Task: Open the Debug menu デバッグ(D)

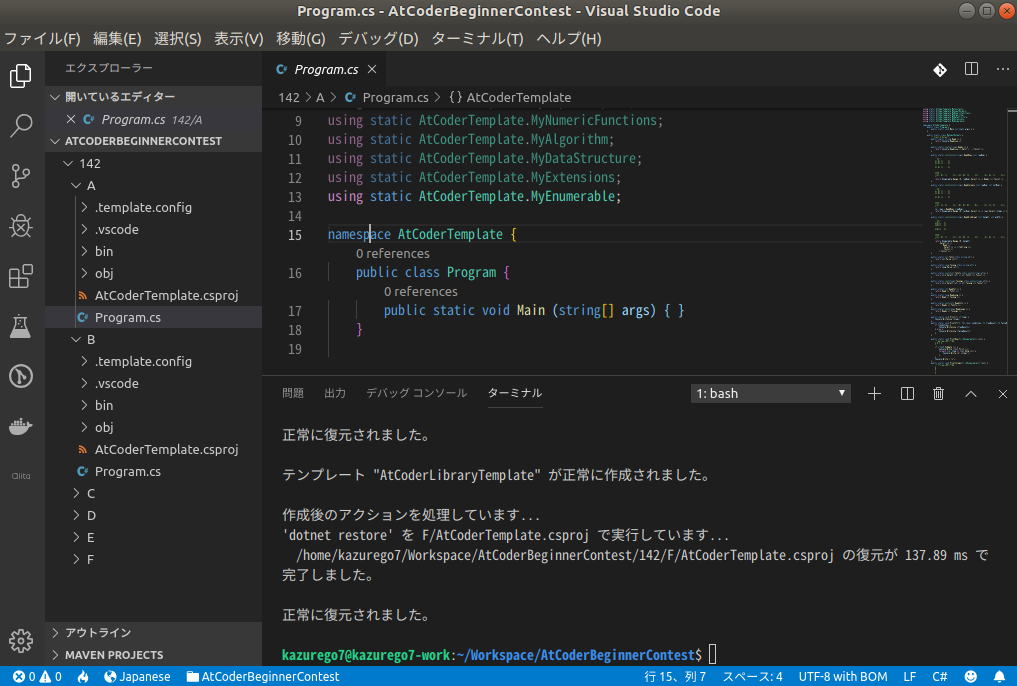Action: tap(378, 39)
